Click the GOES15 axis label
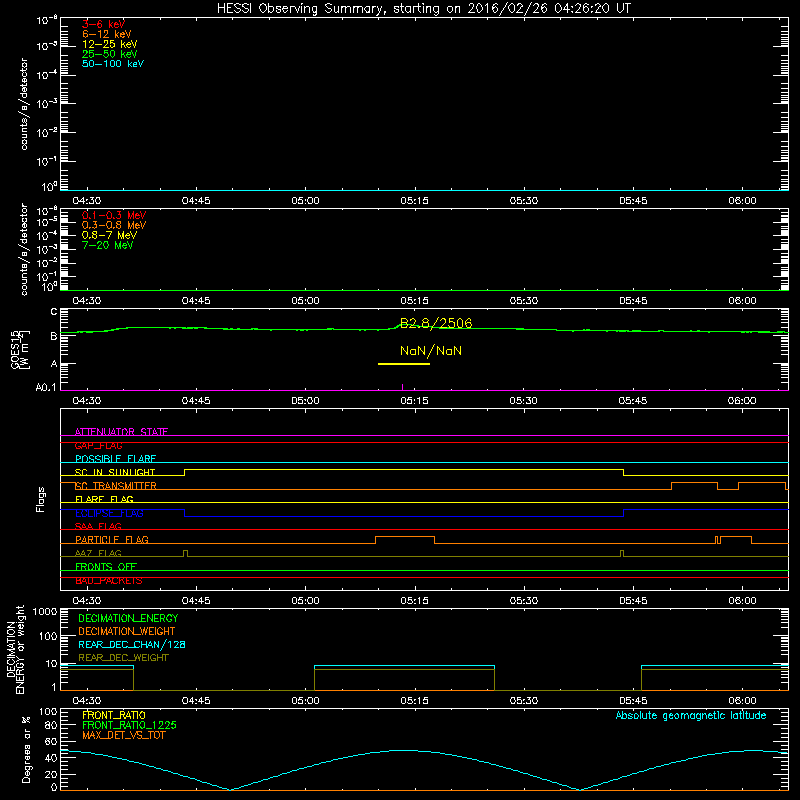800x800 pixels. point(16,349)
